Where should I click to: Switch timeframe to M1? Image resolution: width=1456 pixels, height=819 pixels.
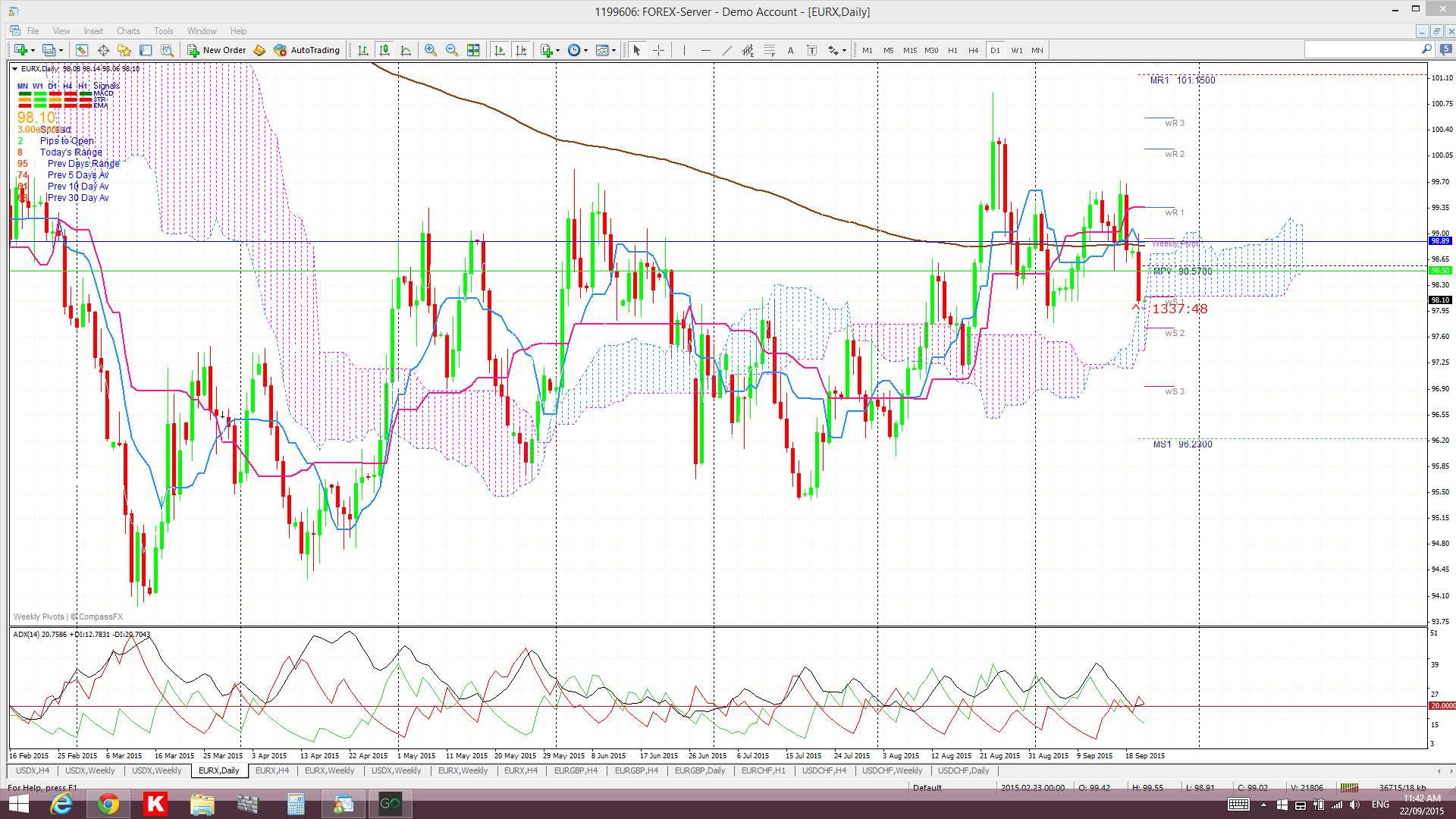tap(868, 50)
